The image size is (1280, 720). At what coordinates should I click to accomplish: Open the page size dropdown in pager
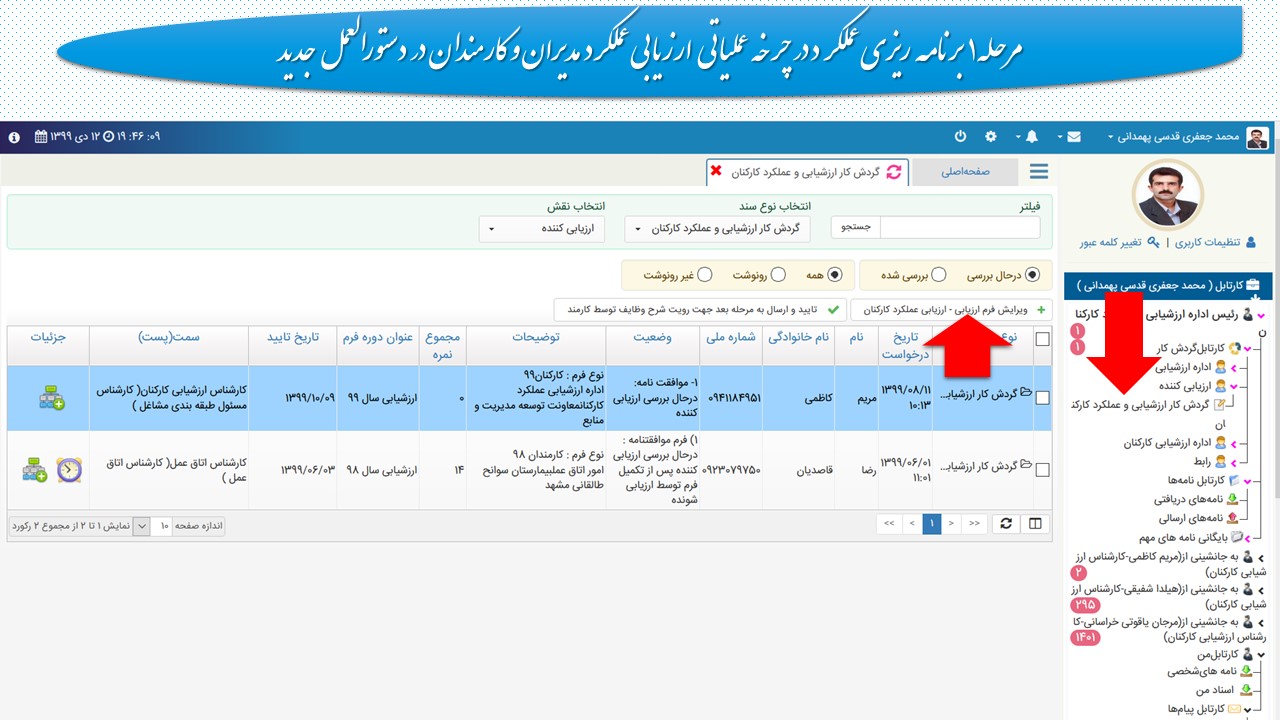pos(141,525)
